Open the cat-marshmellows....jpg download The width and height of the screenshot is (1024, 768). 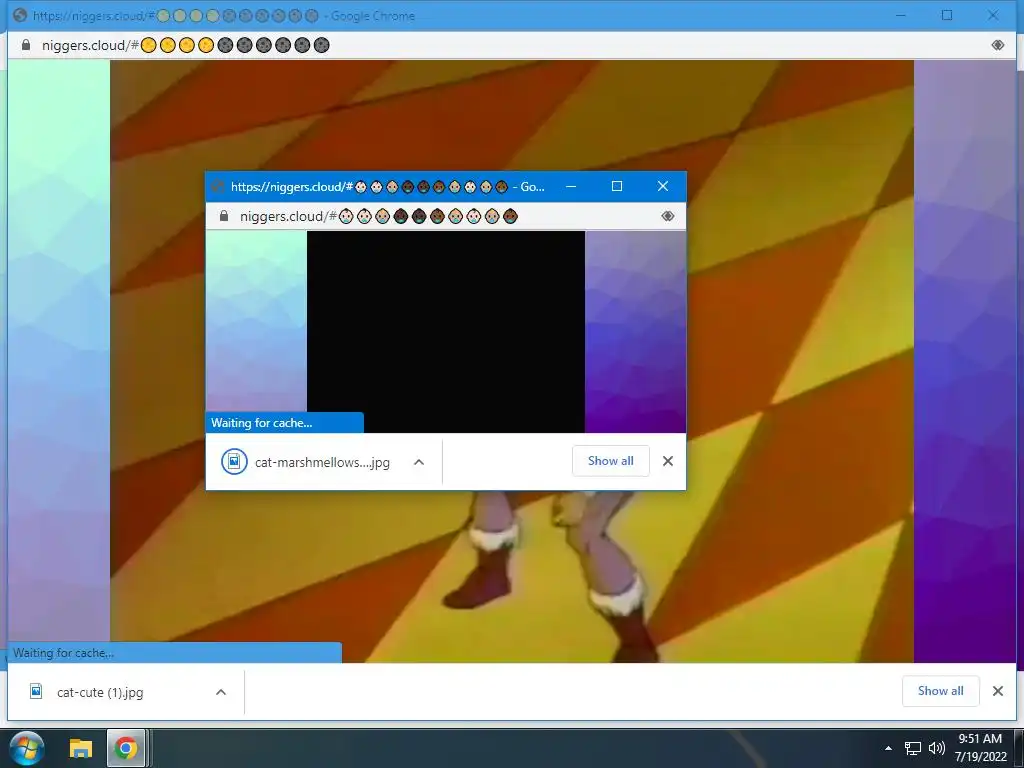[322, 462]
